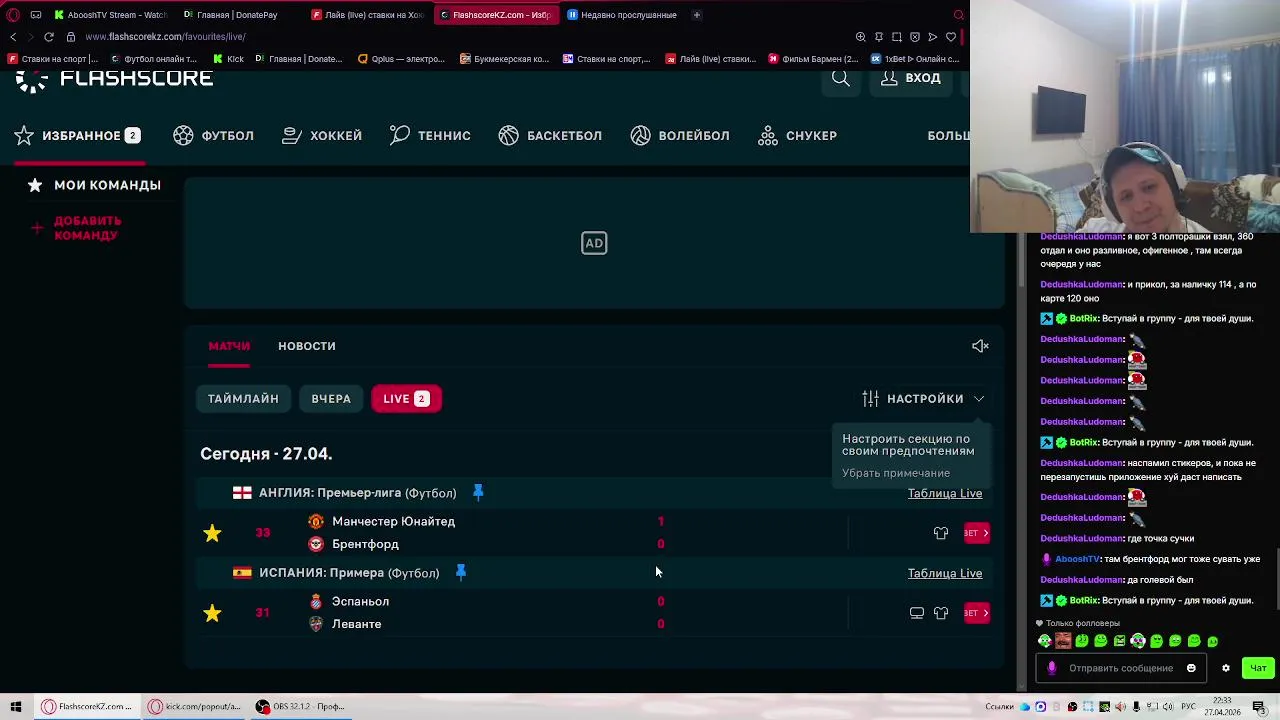Dismiss tooltip via Убрать примечание
This screenshot has height=720, width=1280.
pyautogui.click(x=896, y=473)
